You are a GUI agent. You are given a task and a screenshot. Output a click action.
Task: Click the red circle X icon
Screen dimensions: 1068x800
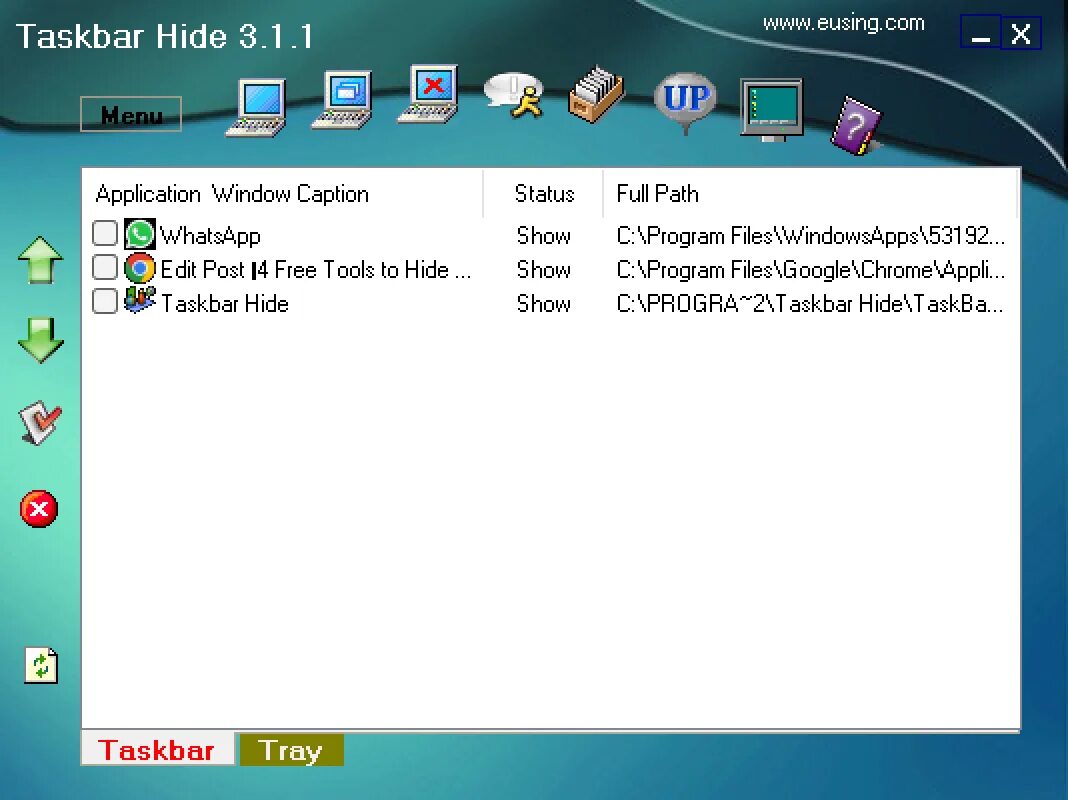pos(39,509)
